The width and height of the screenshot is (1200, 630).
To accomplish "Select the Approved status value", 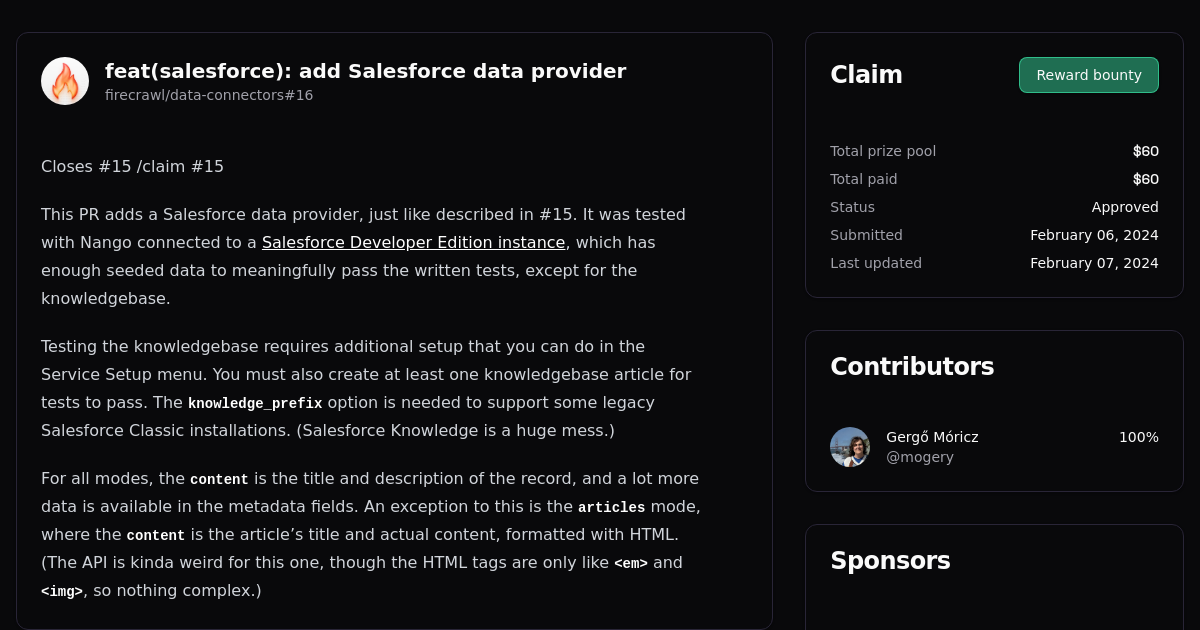I will [1125, 207].
